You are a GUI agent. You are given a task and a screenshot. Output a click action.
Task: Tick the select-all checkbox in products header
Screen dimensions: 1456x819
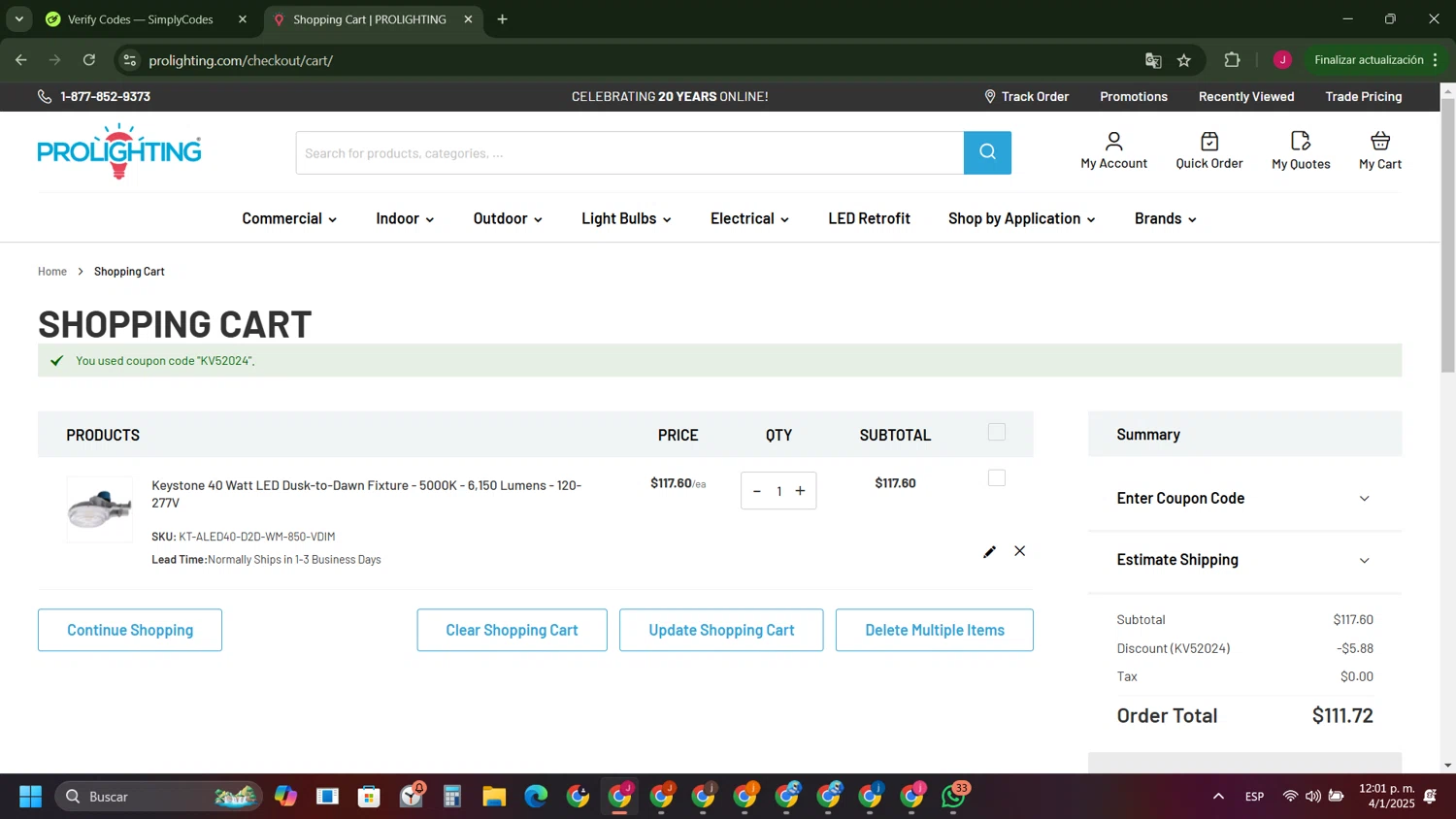997,432
